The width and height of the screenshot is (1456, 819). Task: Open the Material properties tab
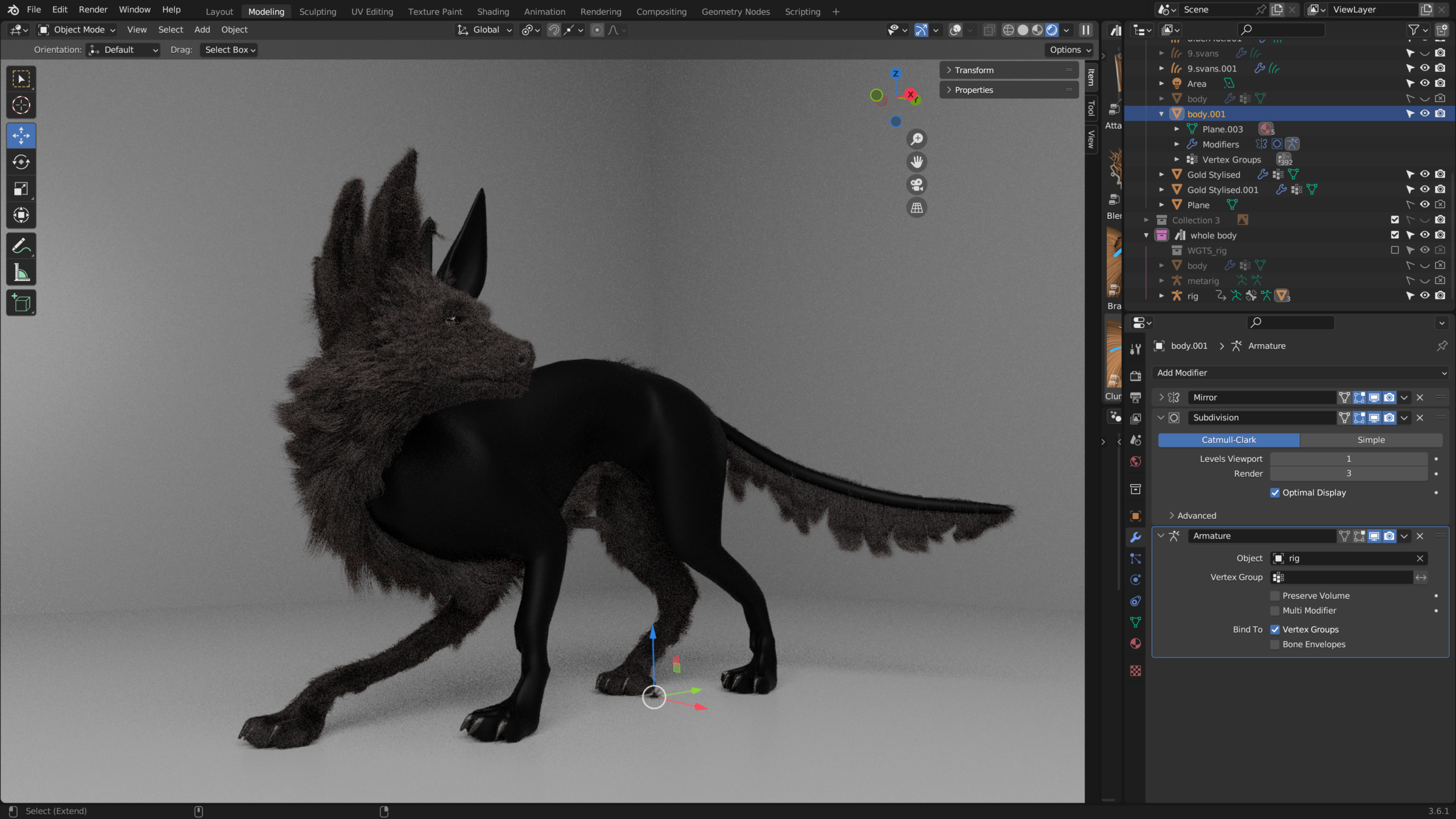1136,644
